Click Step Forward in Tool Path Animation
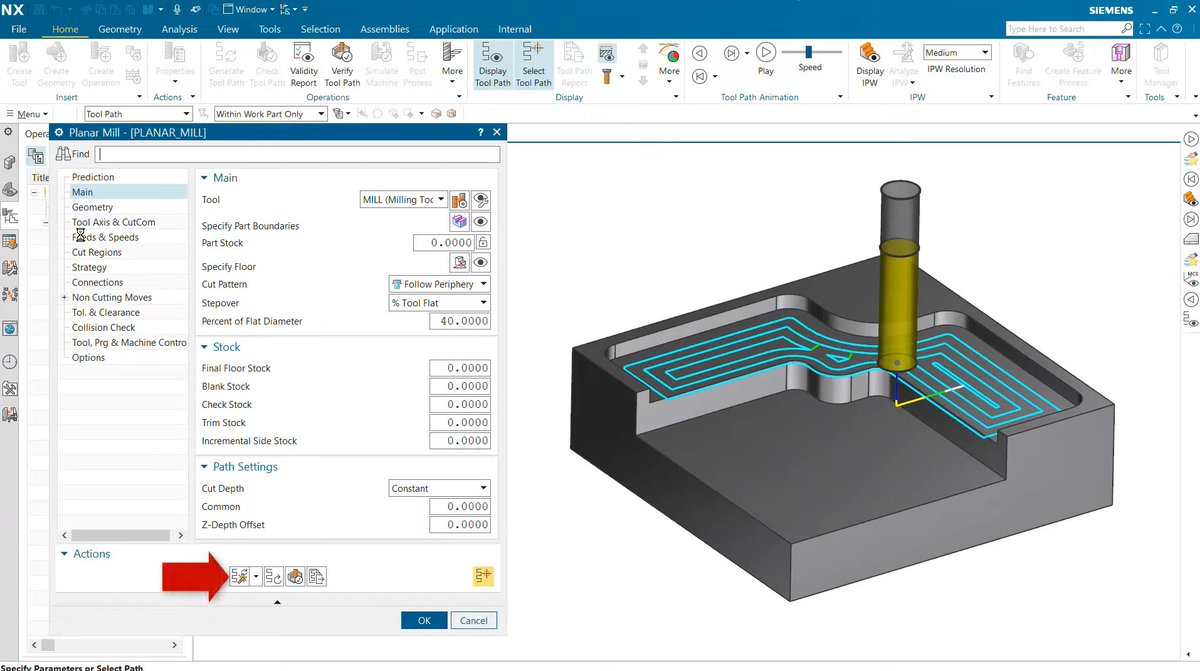The image size is (1200, 671). click(x=732, y=53)
